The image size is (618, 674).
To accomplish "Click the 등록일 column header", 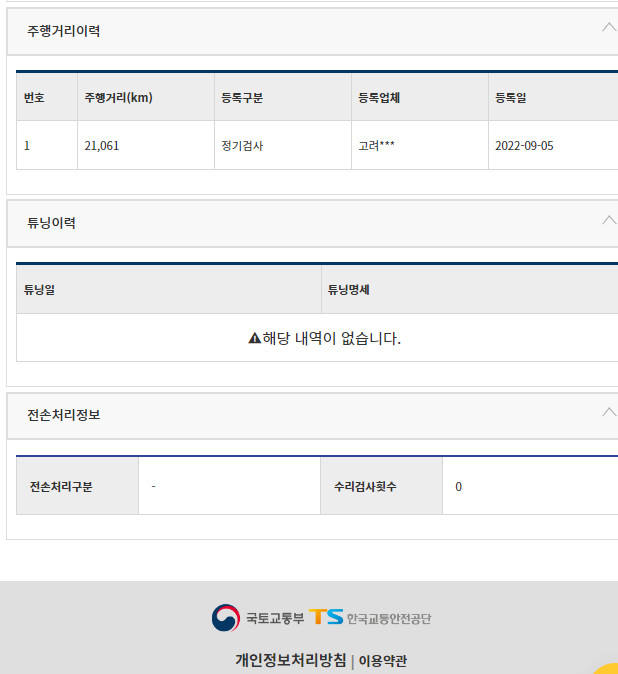I will coord(554,97).
